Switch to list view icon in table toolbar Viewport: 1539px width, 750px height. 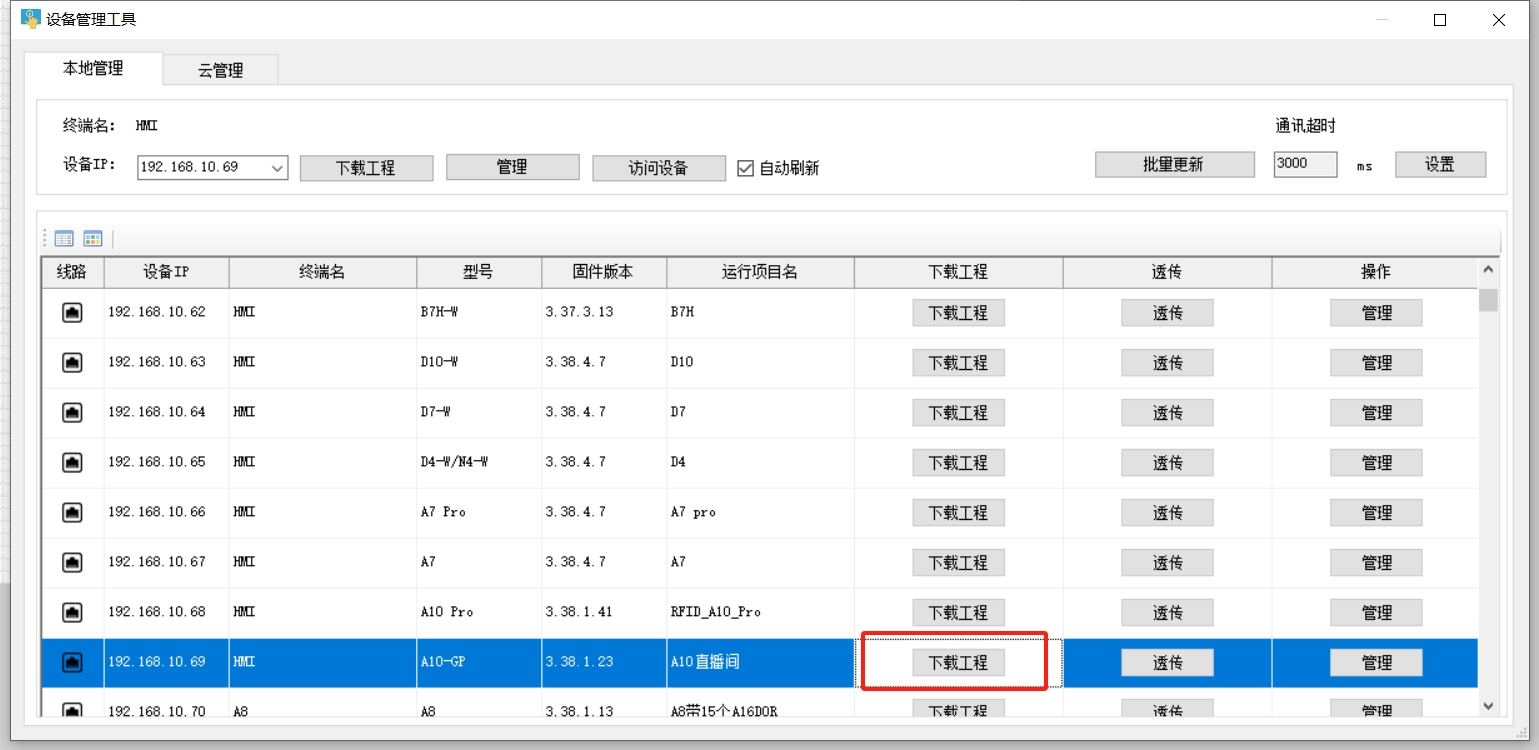pos(64,239)
